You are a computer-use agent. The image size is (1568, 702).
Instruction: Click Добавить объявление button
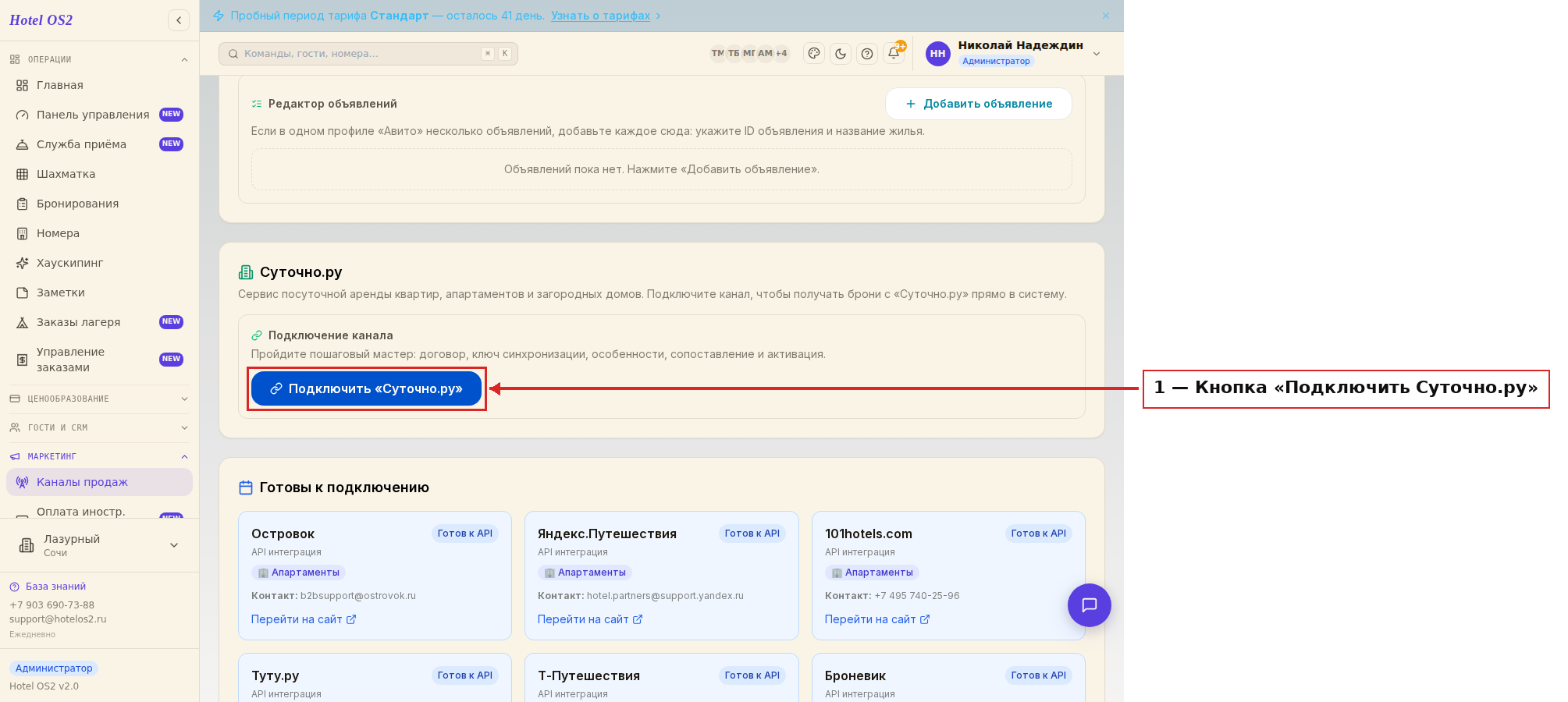point(979,104)
